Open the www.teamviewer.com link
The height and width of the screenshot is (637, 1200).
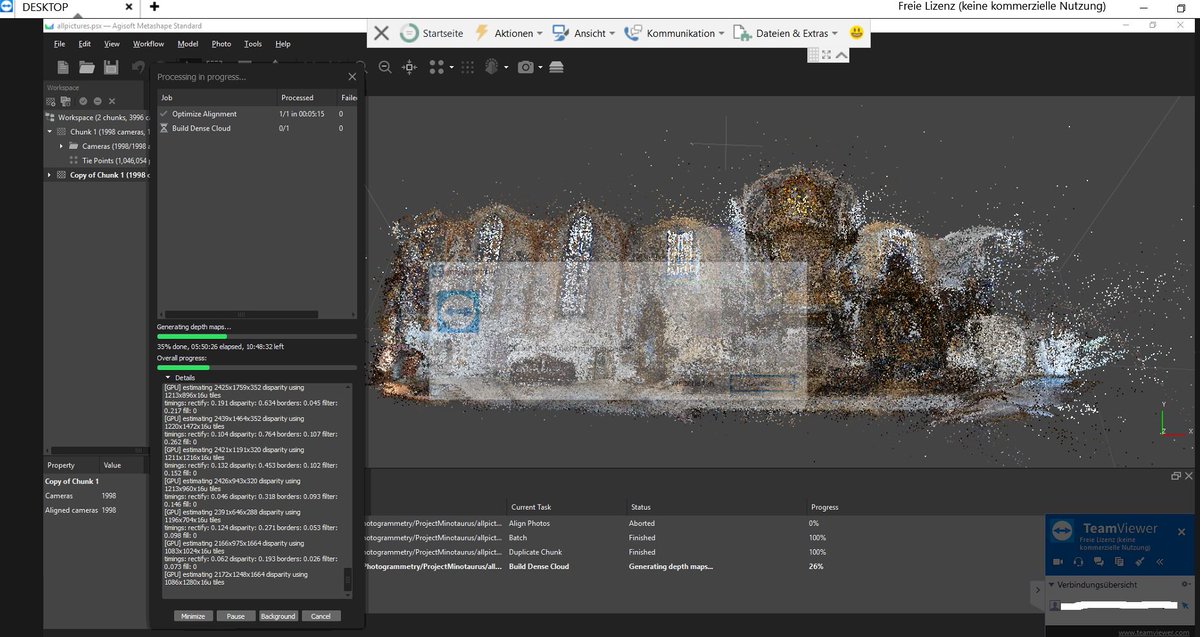point(1156,632)
